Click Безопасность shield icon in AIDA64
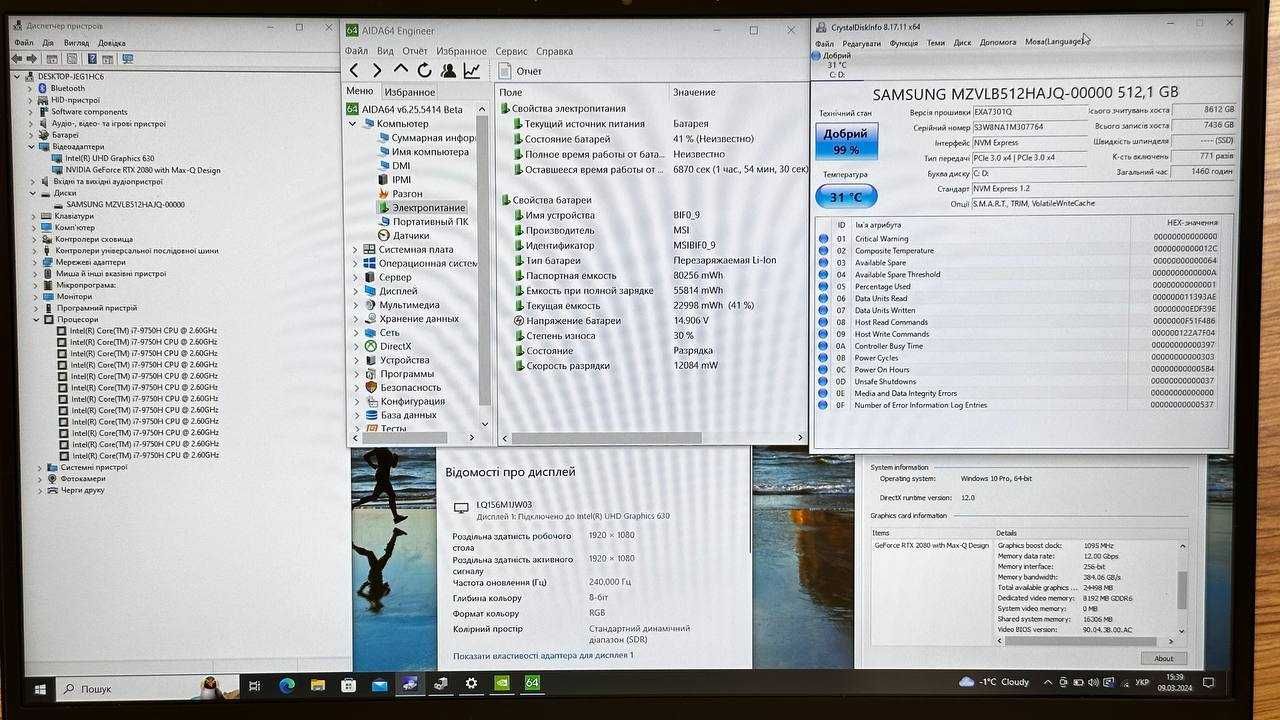Viewport: 1280px width, 720px height. [x=370, y=387]
